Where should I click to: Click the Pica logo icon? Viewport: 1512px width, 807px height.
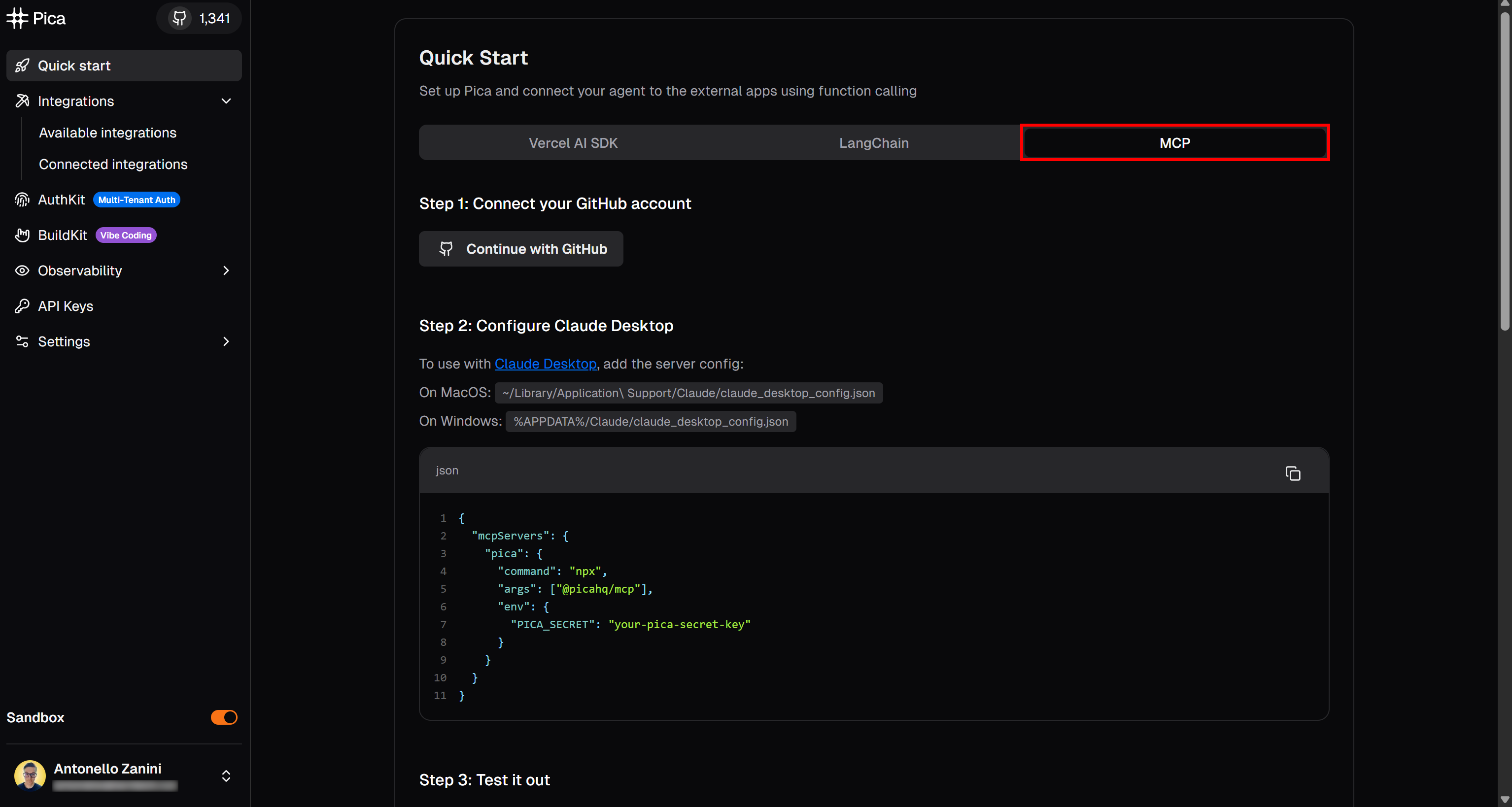pyautogui.click(x=17, y=18)
